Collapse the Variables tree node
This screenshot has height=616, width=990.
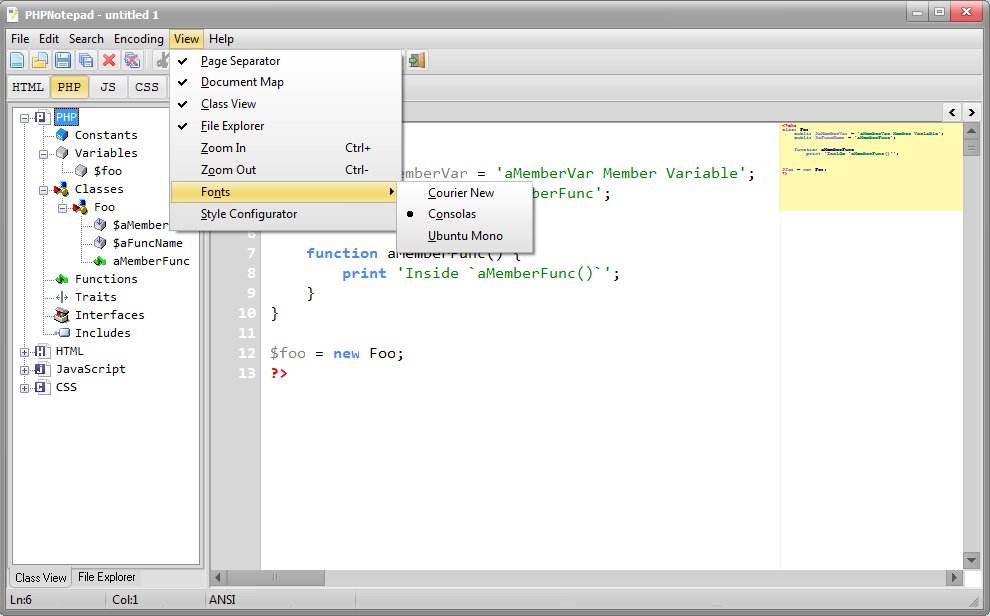(x=44, y=154)
